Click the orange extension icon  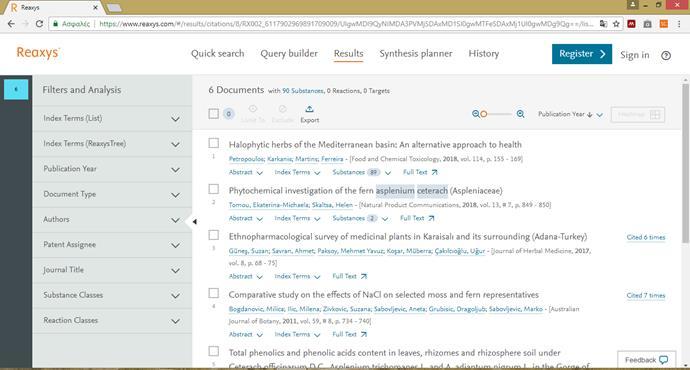coord(664,24)
